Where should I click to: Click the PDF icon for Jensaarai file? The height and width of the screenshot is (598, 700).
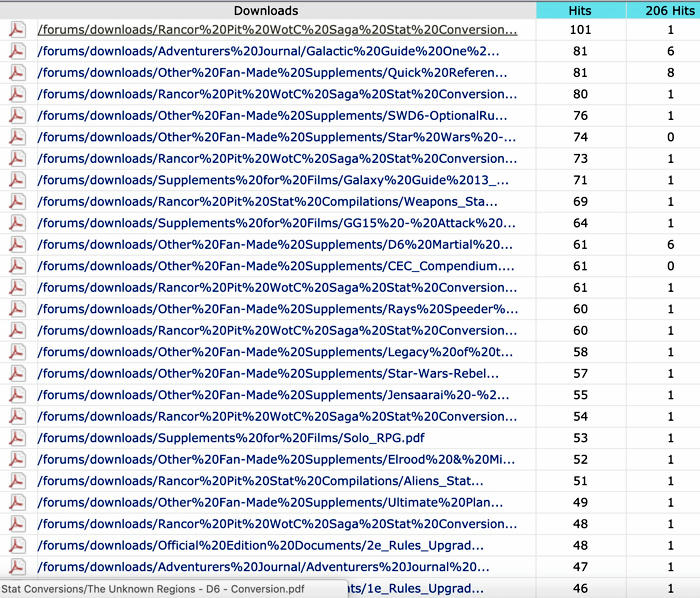click(17, 395)
